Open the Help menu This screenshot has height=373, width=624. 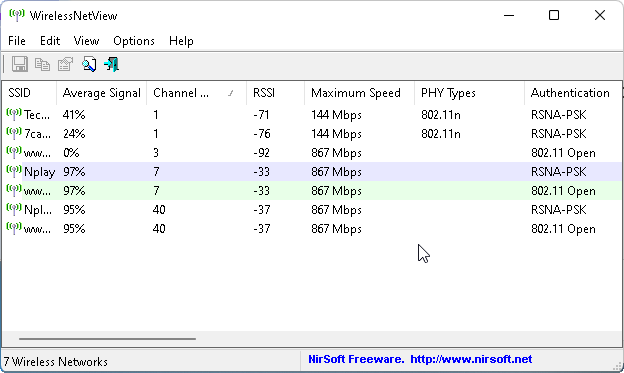click(181, 41)
